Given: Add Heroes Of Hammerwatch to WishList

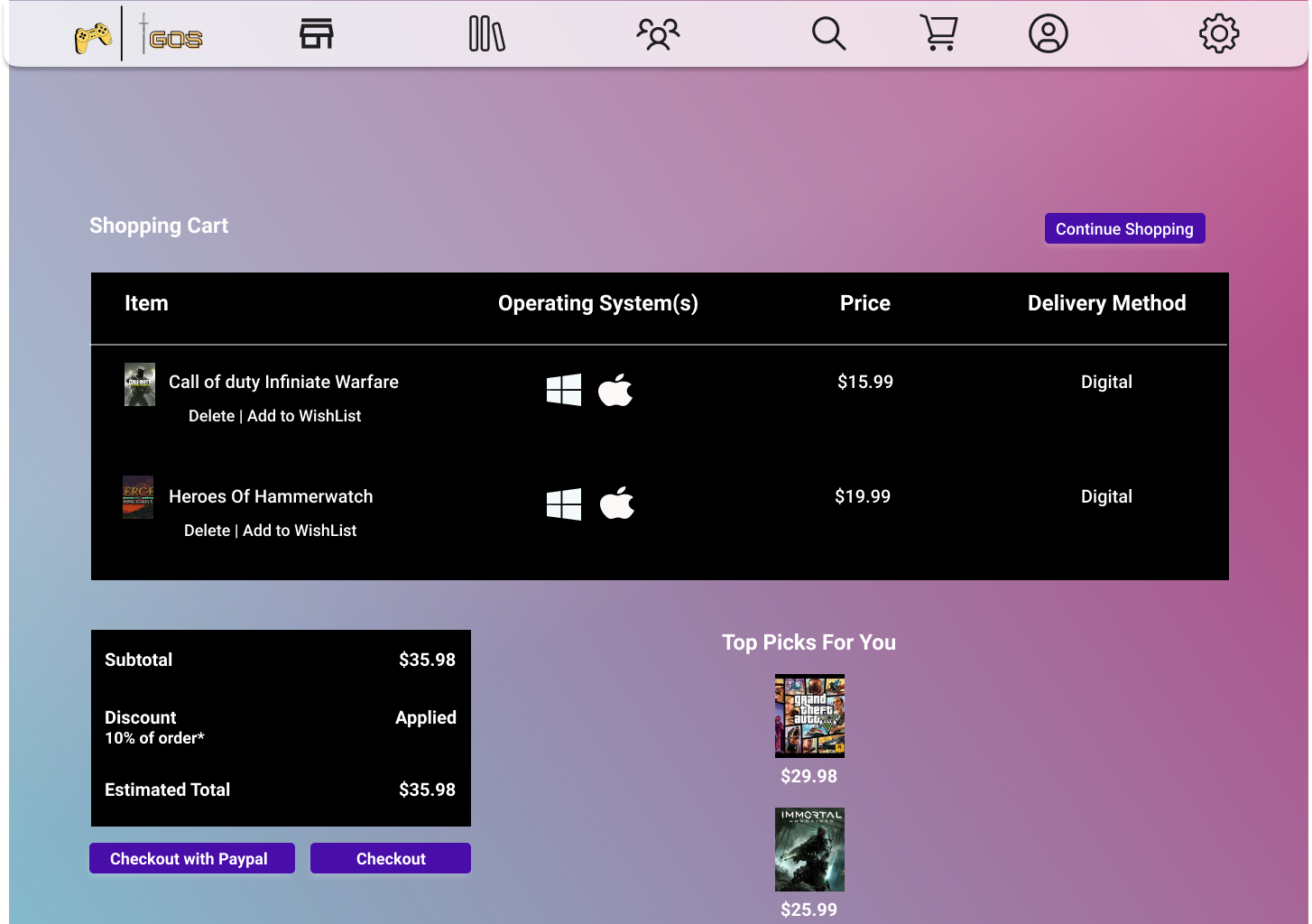Looking at the screenshot, I should point(300,531).
